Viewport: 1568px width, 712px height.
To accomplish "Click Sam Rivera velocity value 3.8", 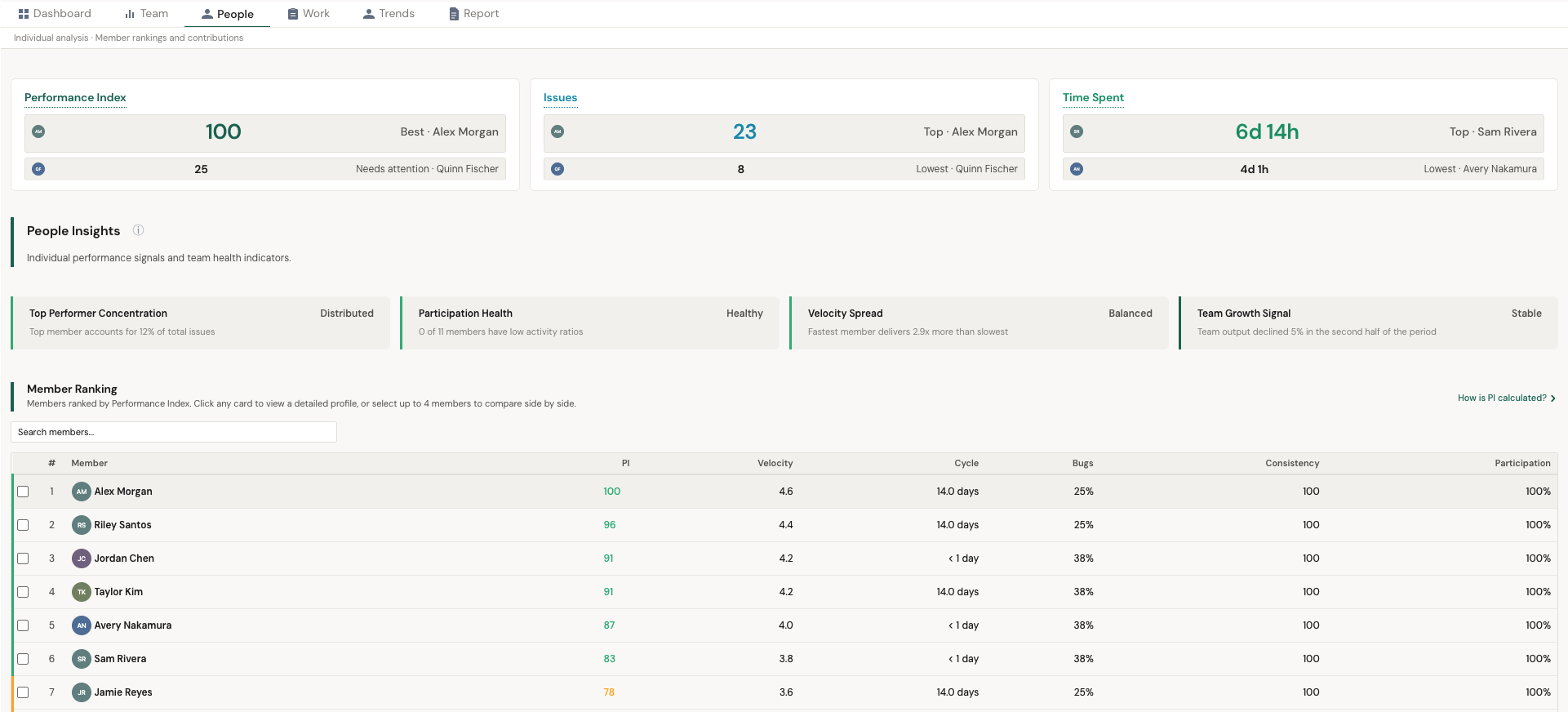I will 786,659.
